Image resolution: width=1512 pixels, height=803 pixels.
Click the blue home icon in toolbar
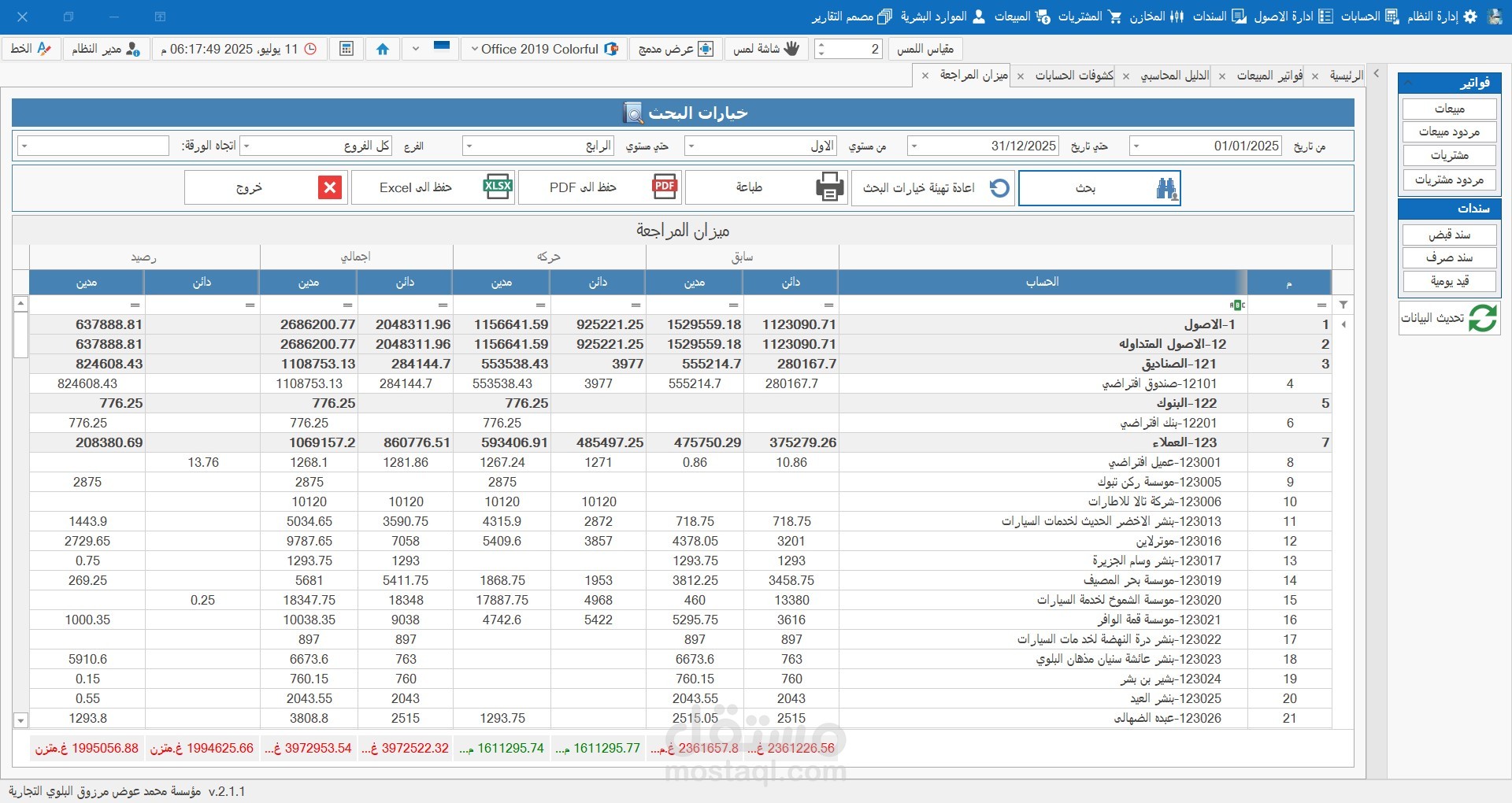[383, 49]
